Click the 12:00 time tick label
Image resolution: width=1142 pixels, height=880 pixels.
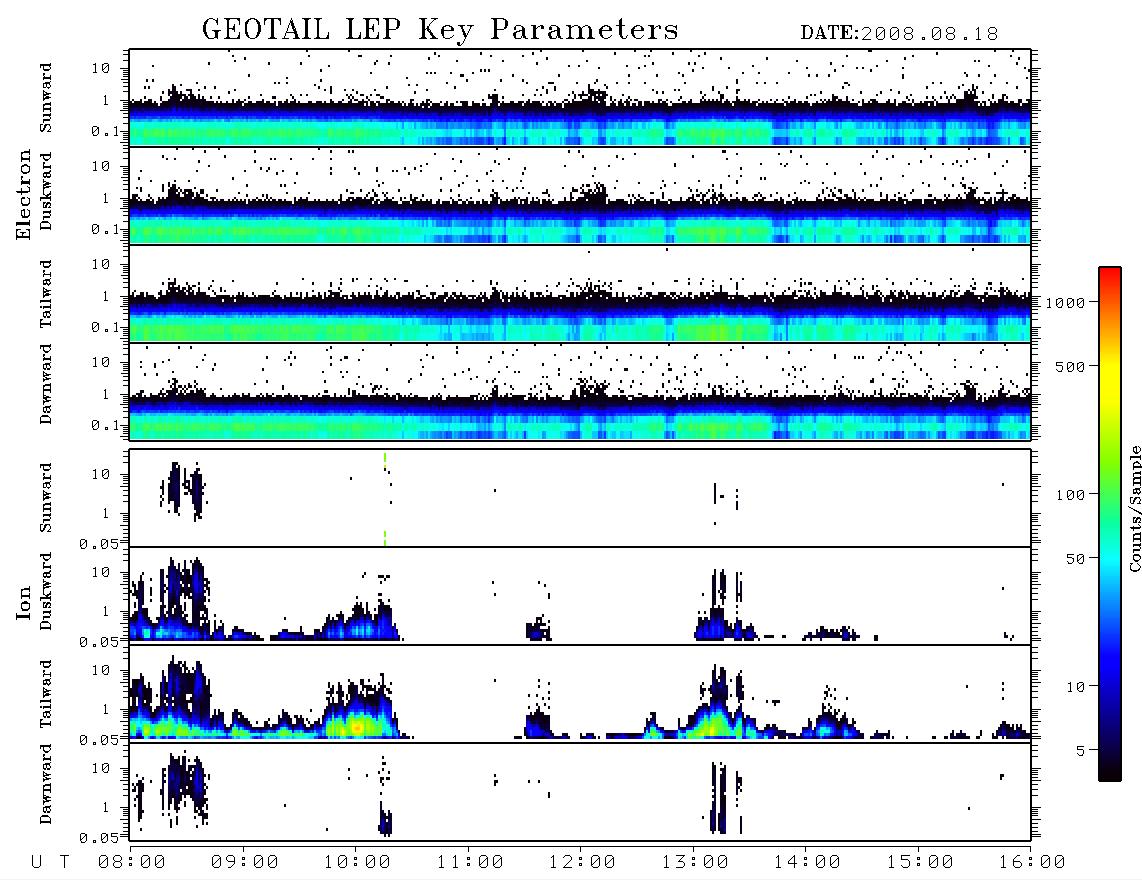pyautogui.click(x=581, y=863)
